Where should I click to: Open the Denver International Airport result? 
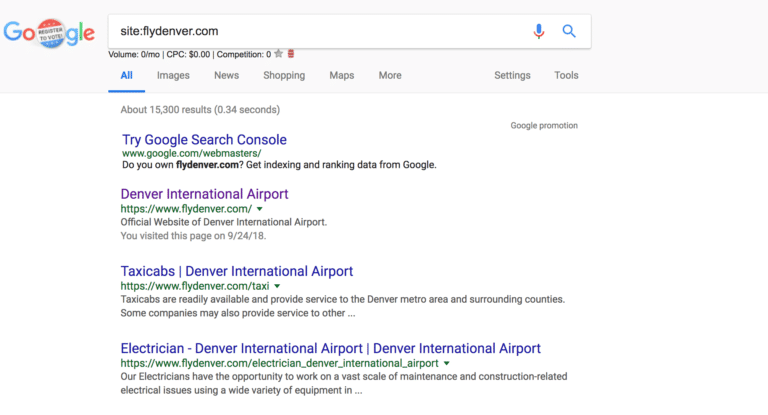coord(204,194)
